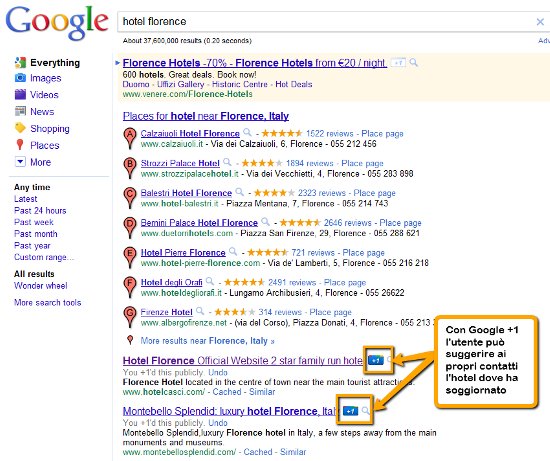The height and width of the screenshot is (461, 550).
Task: Open the Images camera icon filter
Action: (x=20, y=78)
